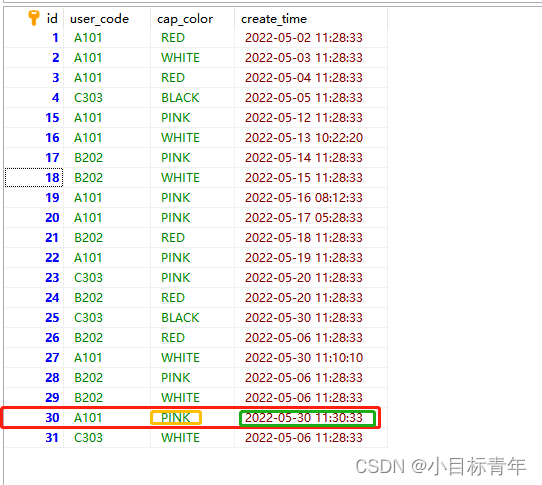Screen dimensions: 542x485
Task: Click the RED cap_color in row 26
Action: pos(173,338)
